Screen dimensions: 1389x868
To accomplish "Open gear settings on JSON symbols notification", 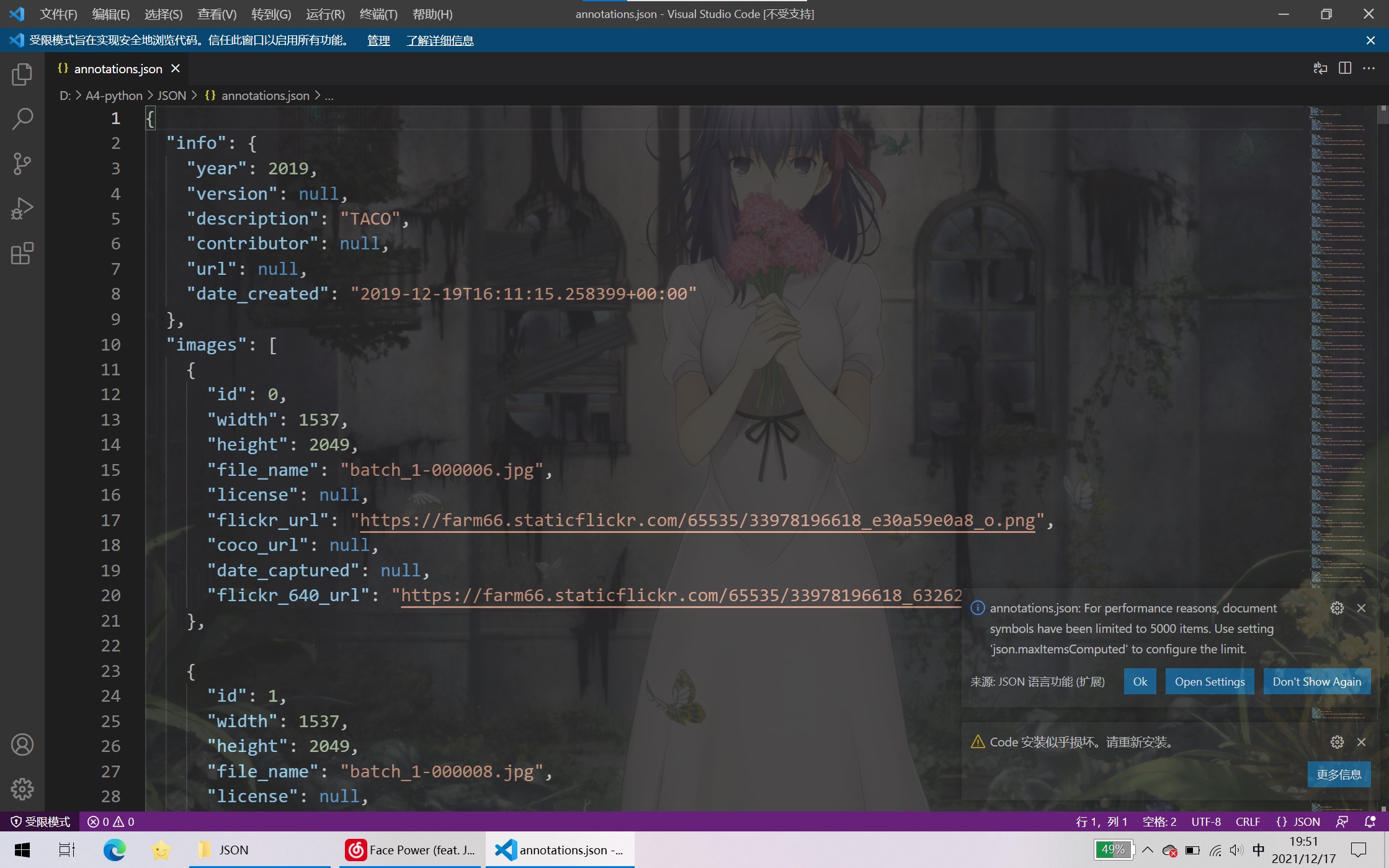I will tap(1337, 608).
